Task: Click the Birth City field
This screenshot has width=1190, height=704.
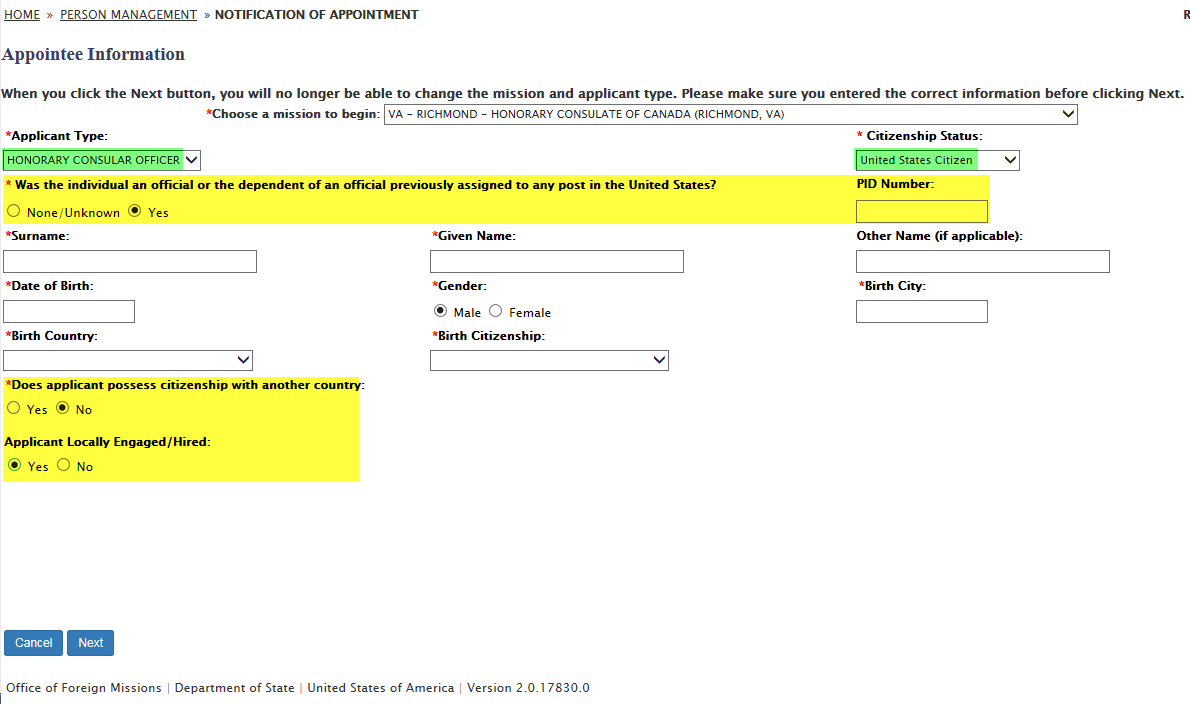Action: click(921, 312)
